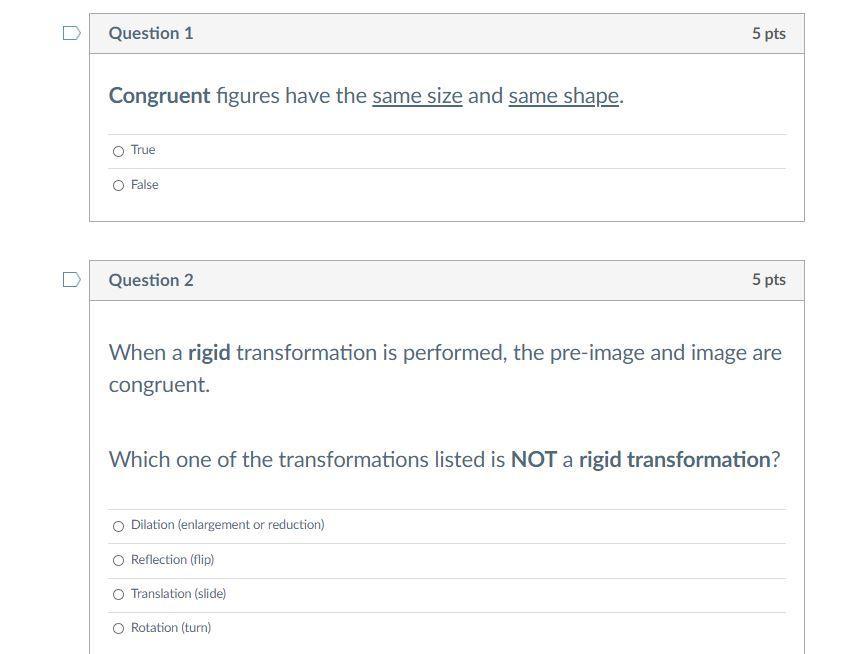Click the underlined "same shape" text
Image resolution: width=855 pixels, height=654 pixels.
pos(564,96)
